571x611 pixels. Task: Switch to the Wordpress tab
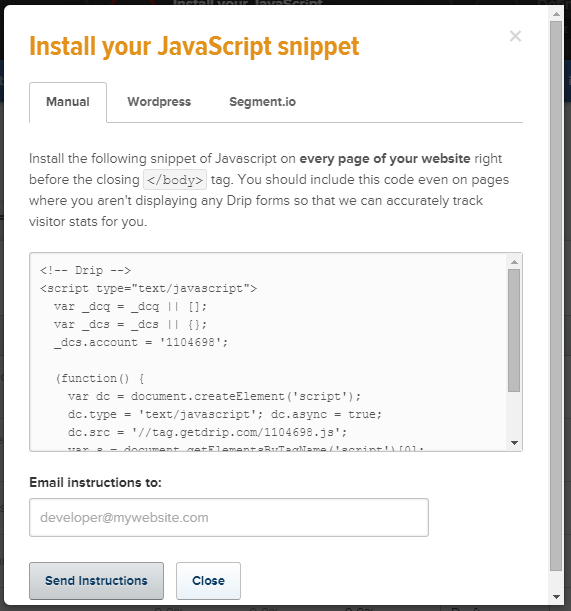click(159, 102)
